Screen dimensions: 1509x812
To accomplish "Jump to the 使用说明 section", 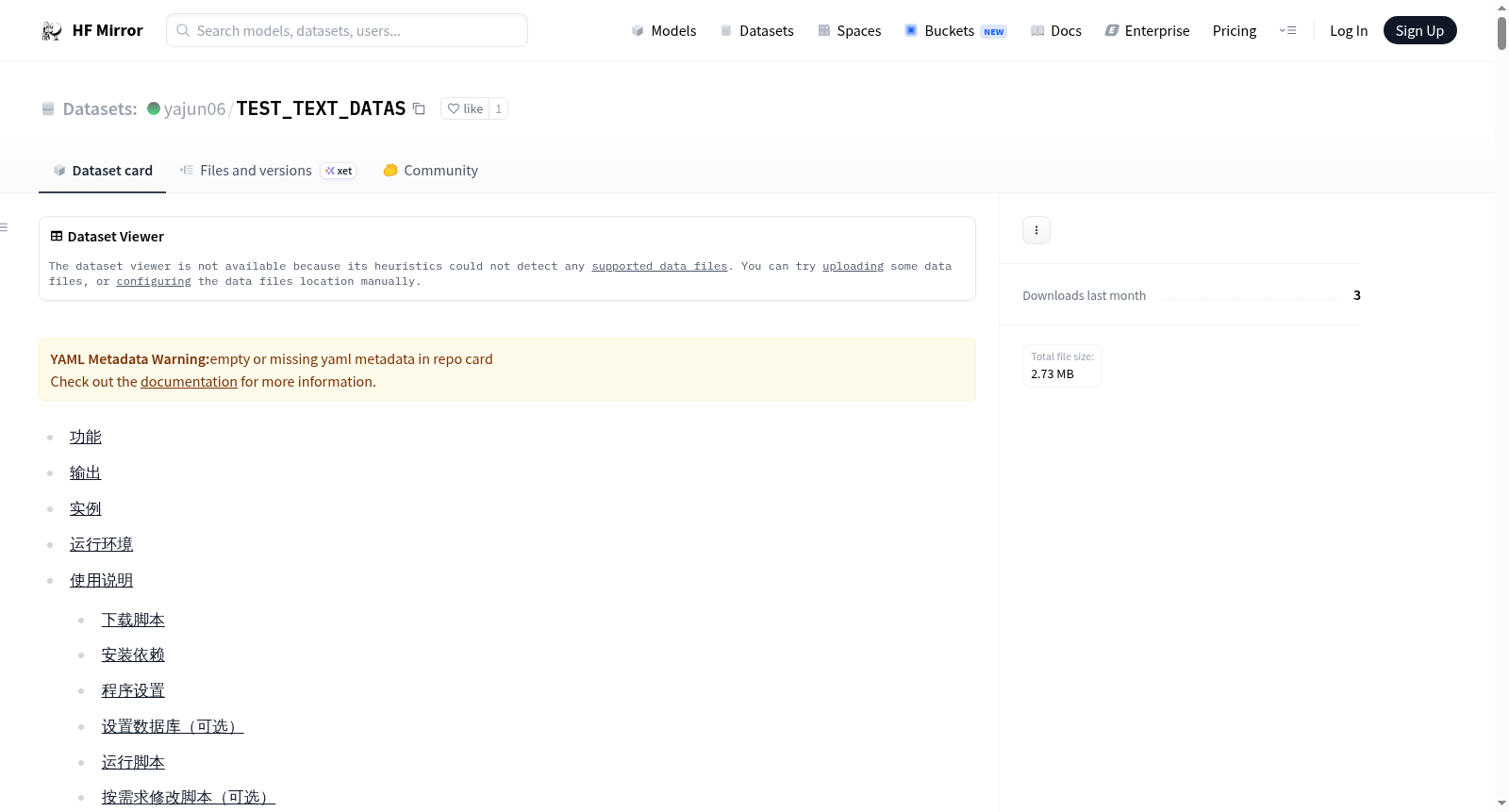I will coord(102,580).
